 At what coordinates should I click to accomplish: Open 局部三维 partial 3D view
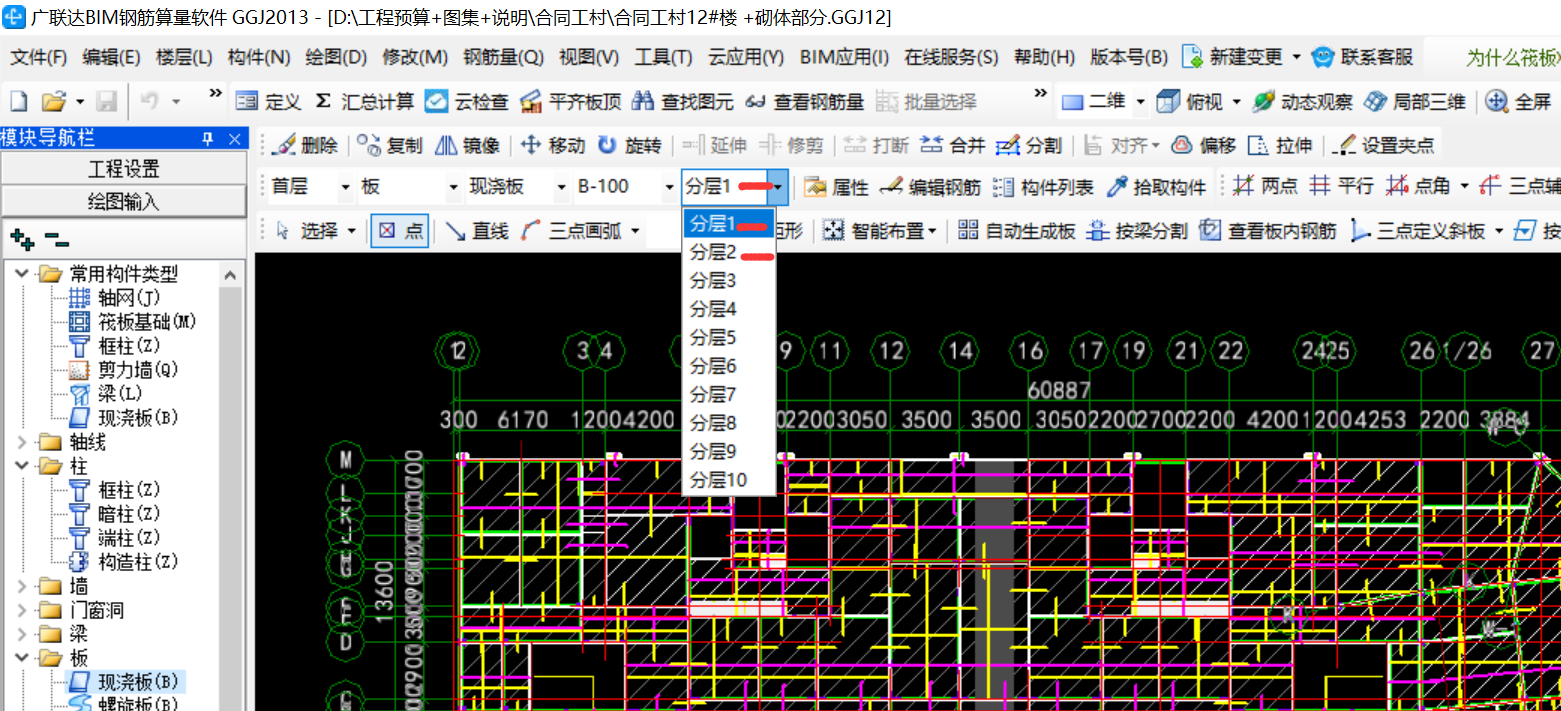coord(1415,101)
